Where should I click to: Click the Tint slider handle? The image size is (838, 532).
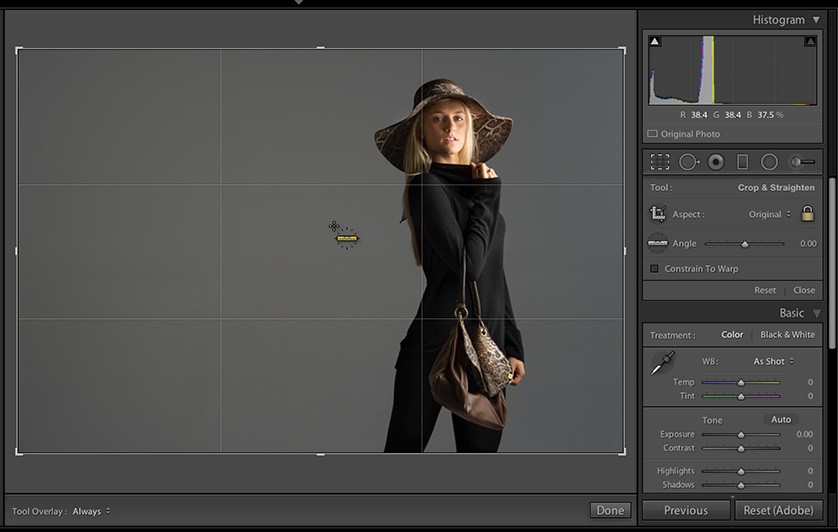click(x=741, y=396)
